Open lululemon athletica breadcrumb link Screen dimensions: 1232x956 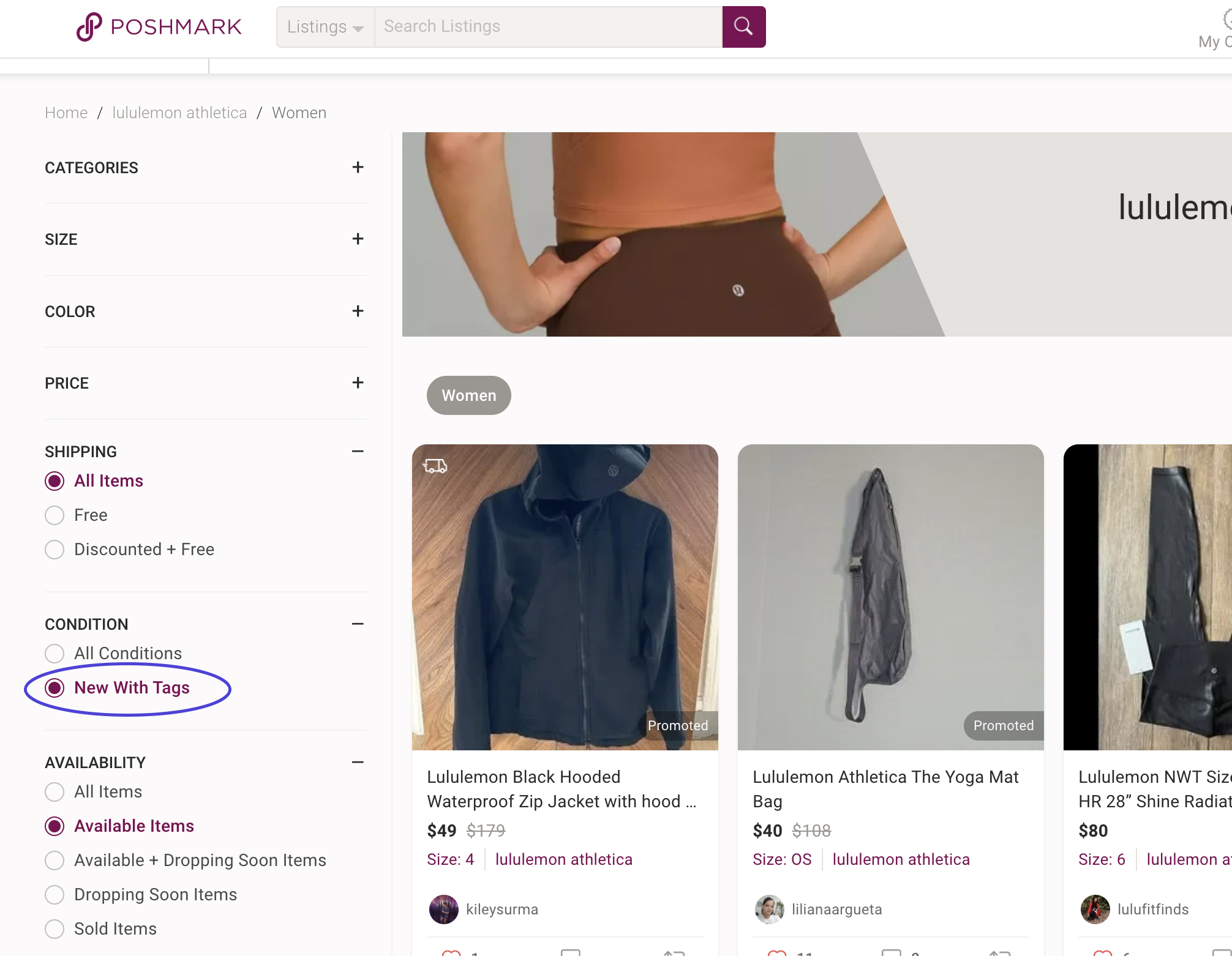point(179,113)
